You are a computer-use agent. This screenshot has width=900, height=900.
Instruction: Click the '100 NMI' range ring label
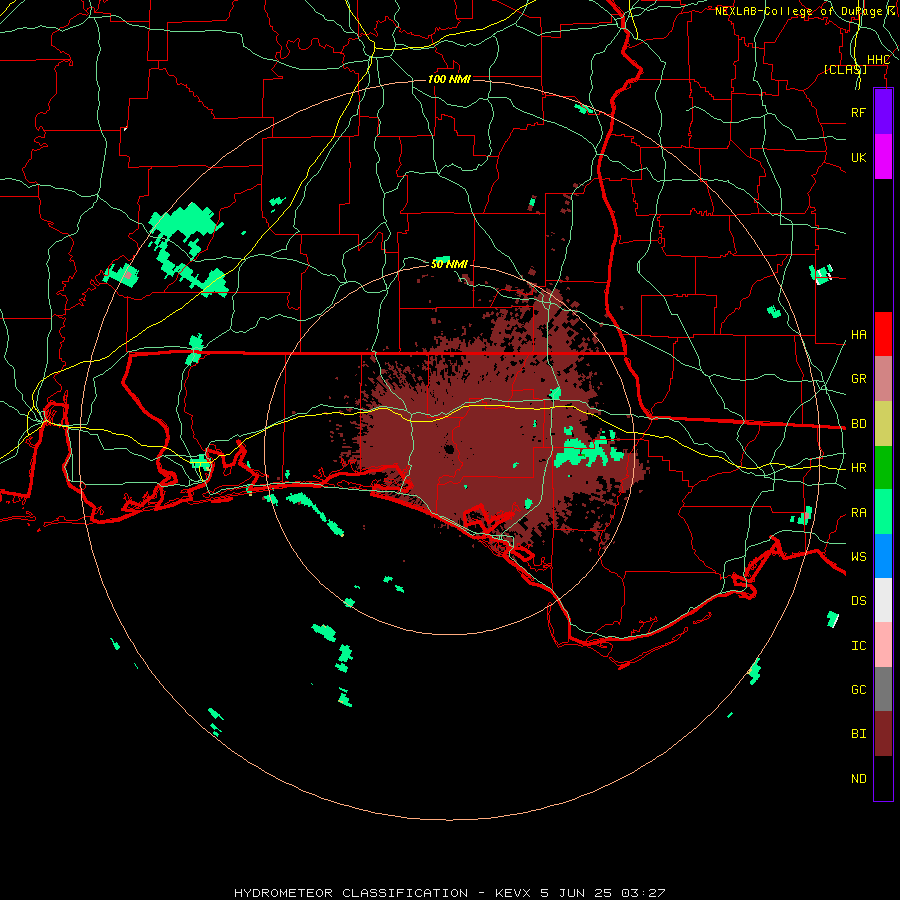[449, 79]
